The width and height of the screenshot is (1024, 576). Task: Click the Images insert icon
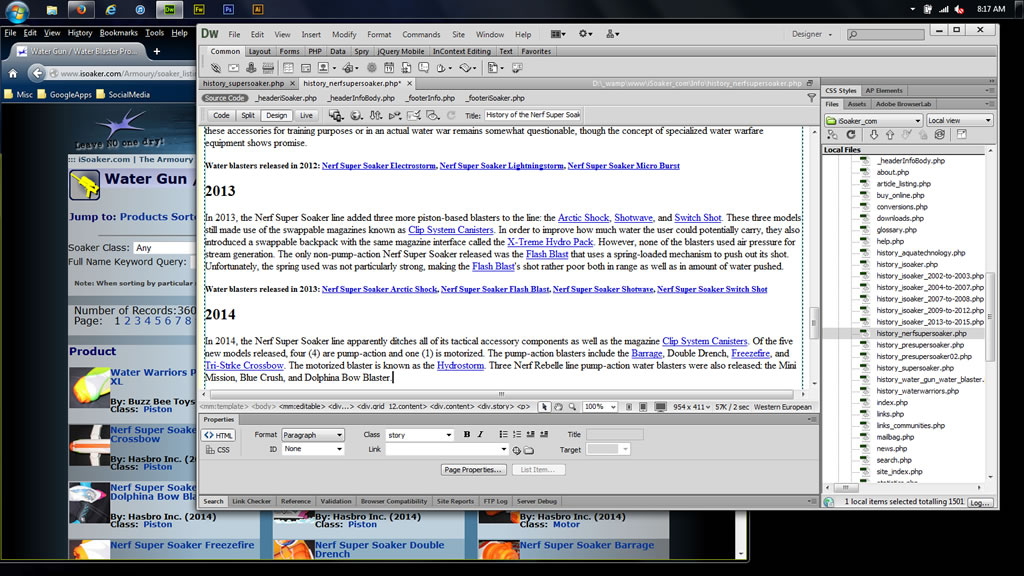[323, 68]
